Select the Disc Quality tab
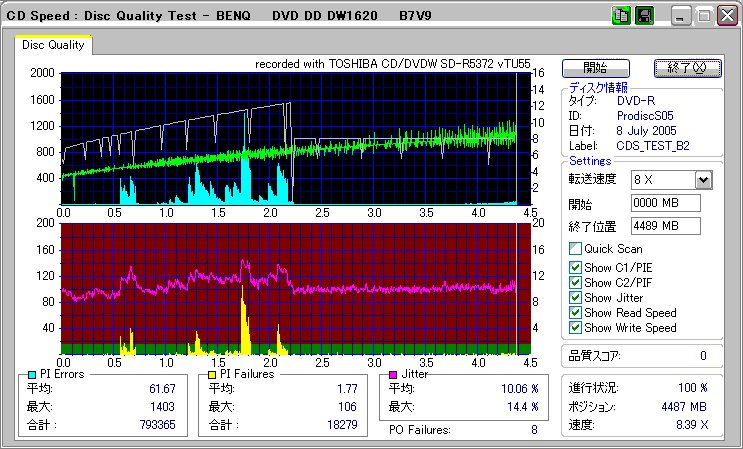Image resolution: width=743 pixels, height=449 pixels. point(53,45)
